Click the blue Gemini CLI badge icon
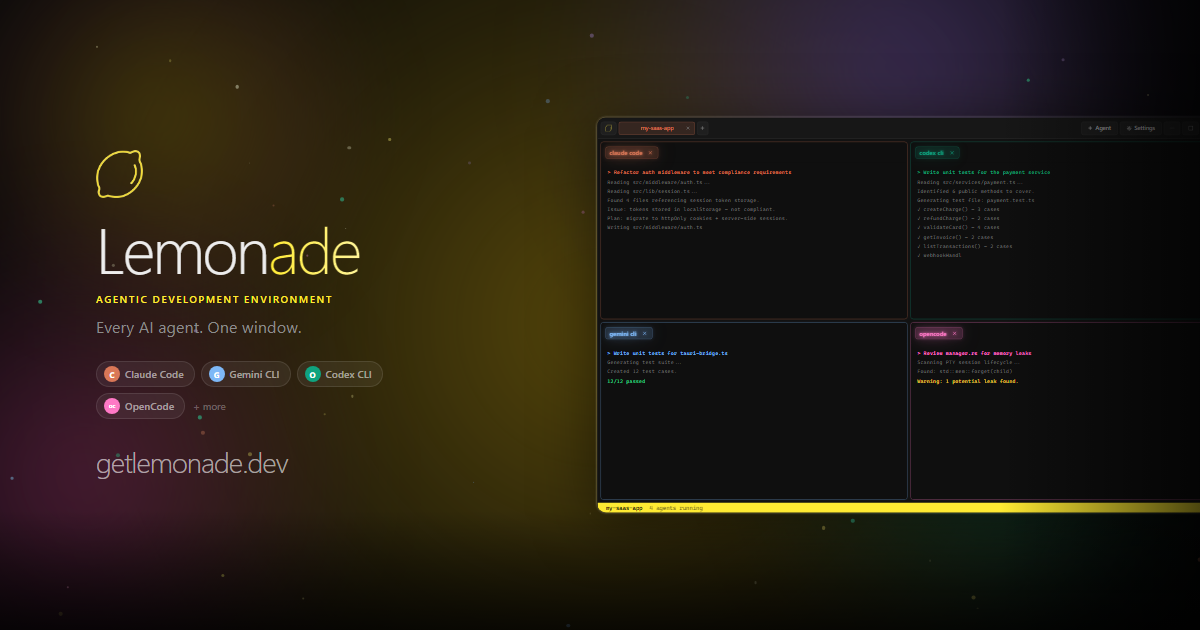The height and width of the screenshot is (630, 1200). (x=217, y=374)
